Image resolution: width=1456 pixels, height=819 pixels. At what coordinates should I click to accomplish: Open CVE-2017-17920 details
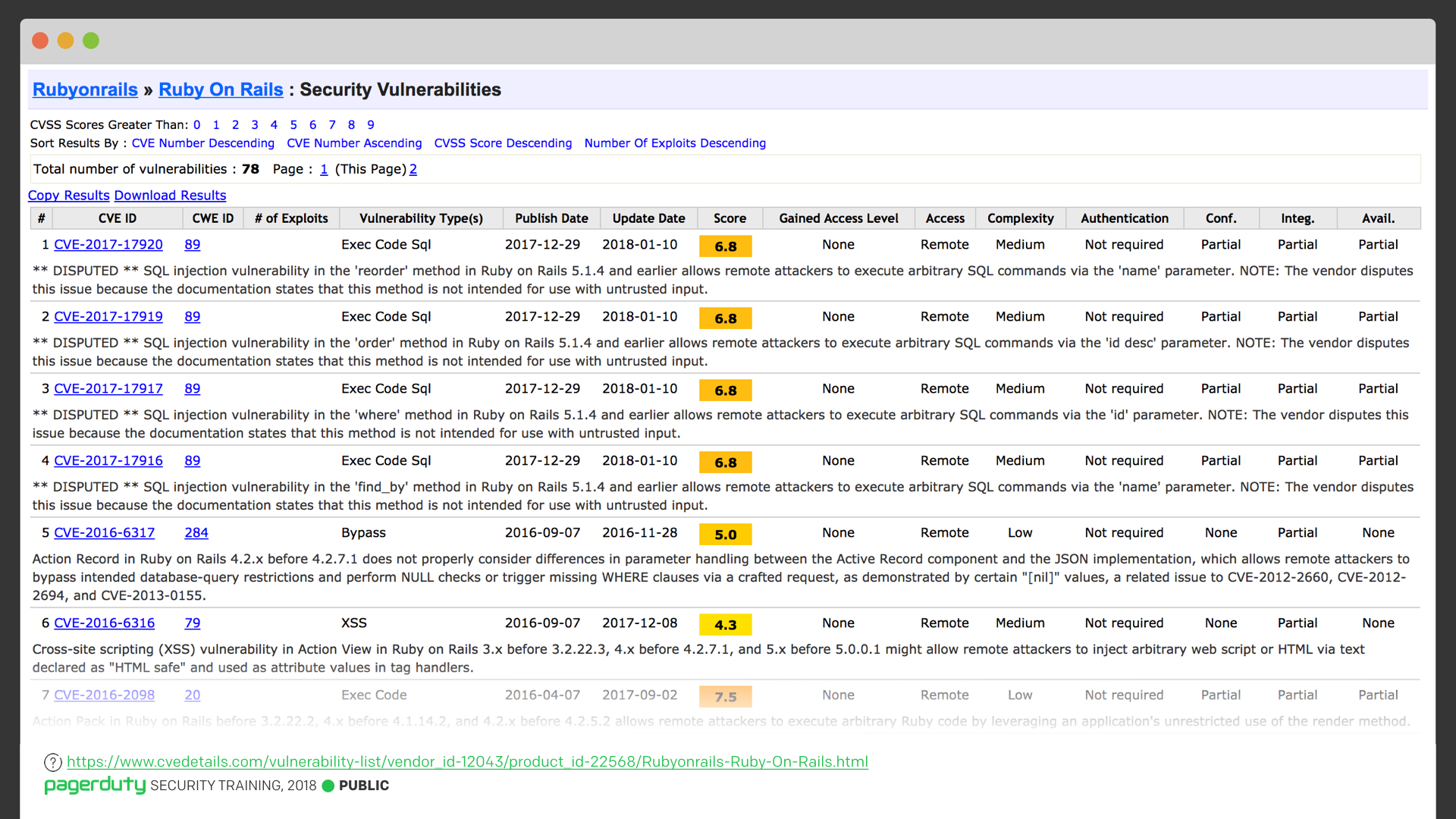pos(108,245)
